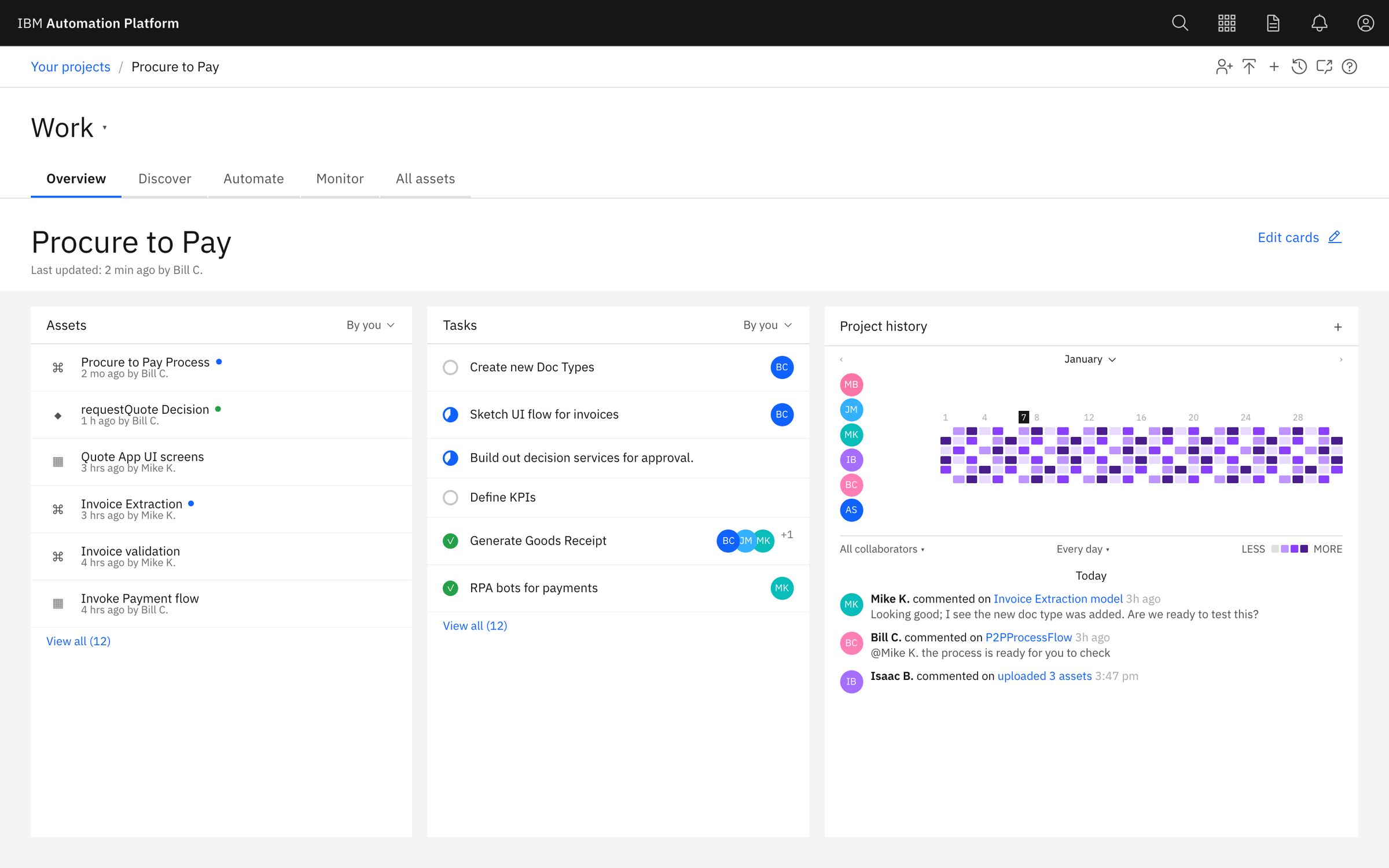The height and width of the screenshot is (868, 1389).
Task: Open the search icon in header
Action: (x=1179, y=23)
